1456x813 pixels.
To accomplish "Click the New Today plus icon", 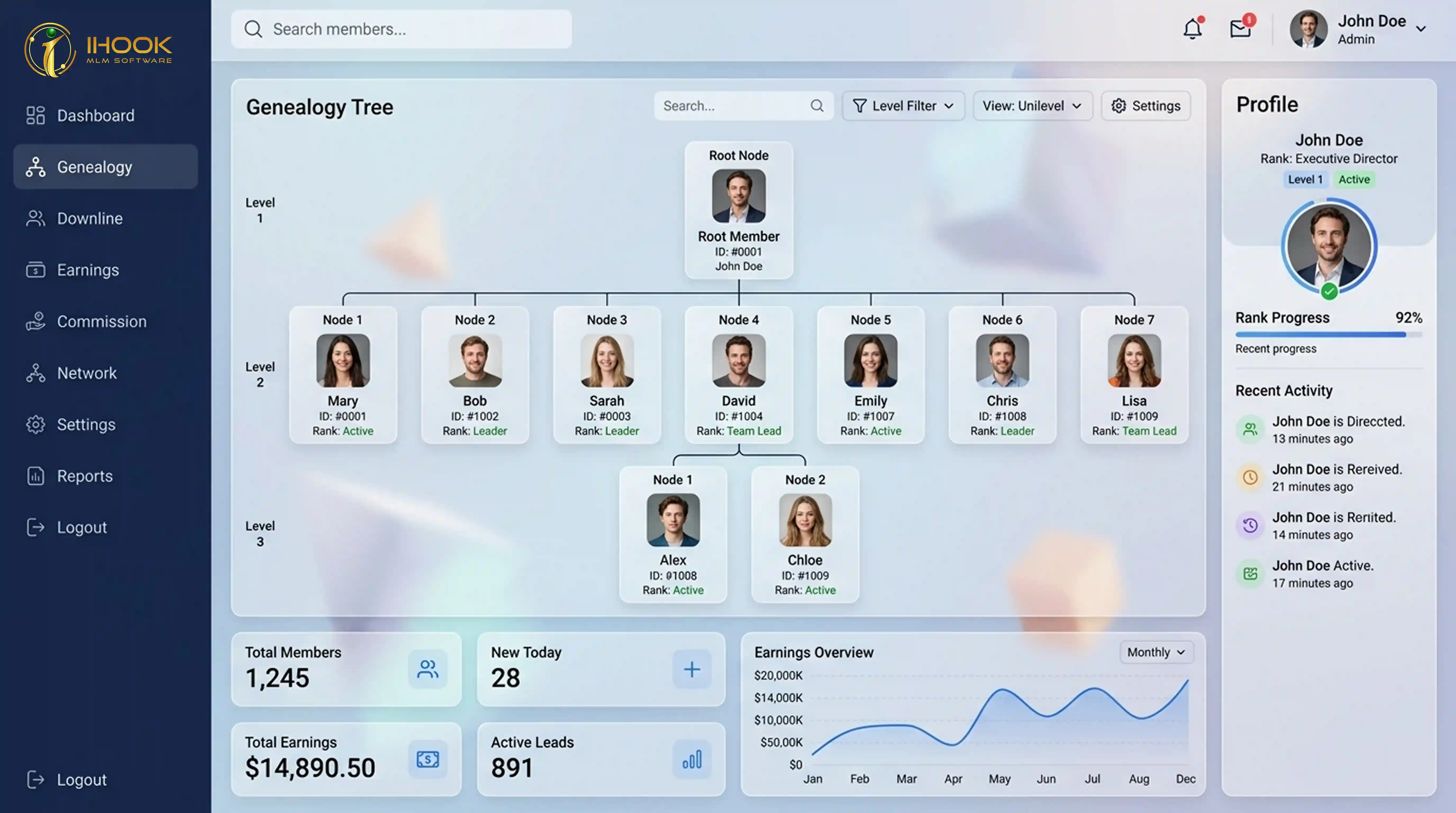I will point(692,669).
